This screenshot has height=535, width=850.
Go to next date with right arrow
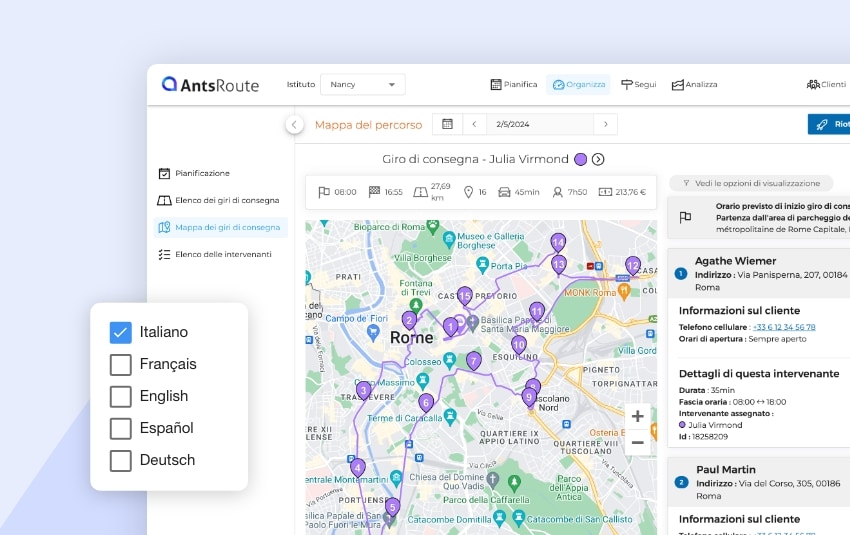[x=604, y=124]
